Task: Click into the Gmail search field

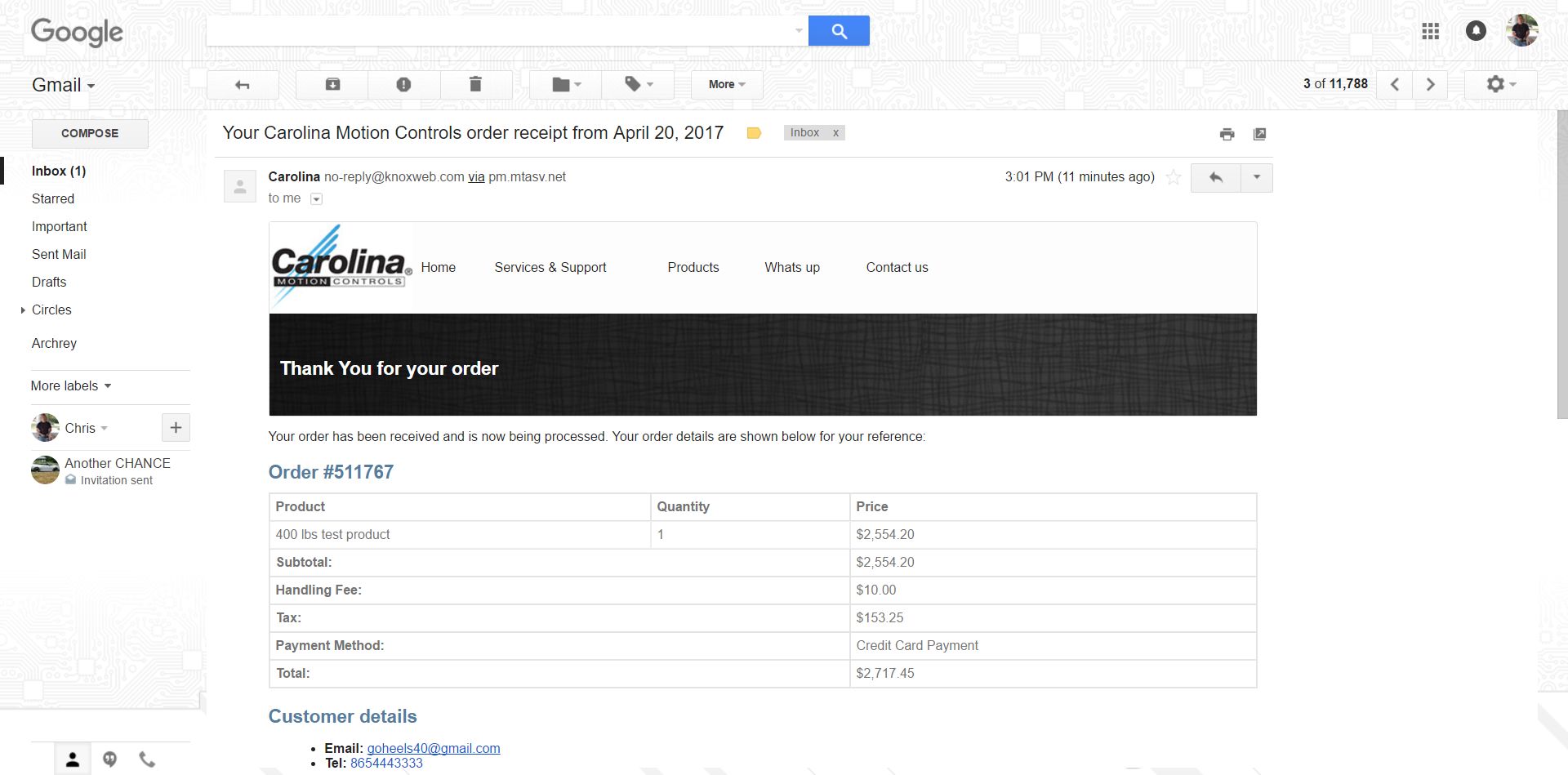Action: pyautogui.click(x=499, y=31)
